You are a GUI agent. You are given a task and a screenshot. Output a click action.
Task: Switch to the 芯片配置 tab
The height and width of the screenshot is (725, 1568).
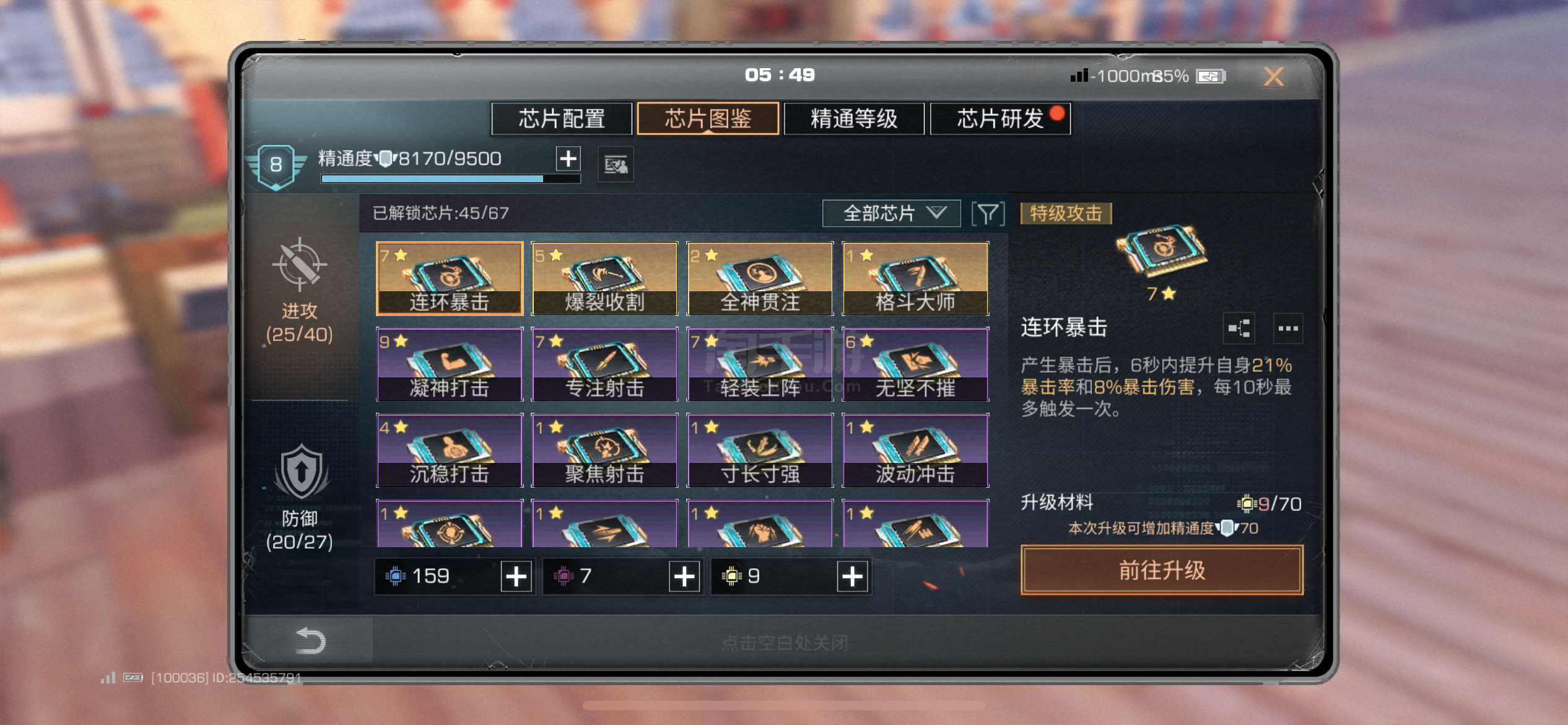[562, 118]
